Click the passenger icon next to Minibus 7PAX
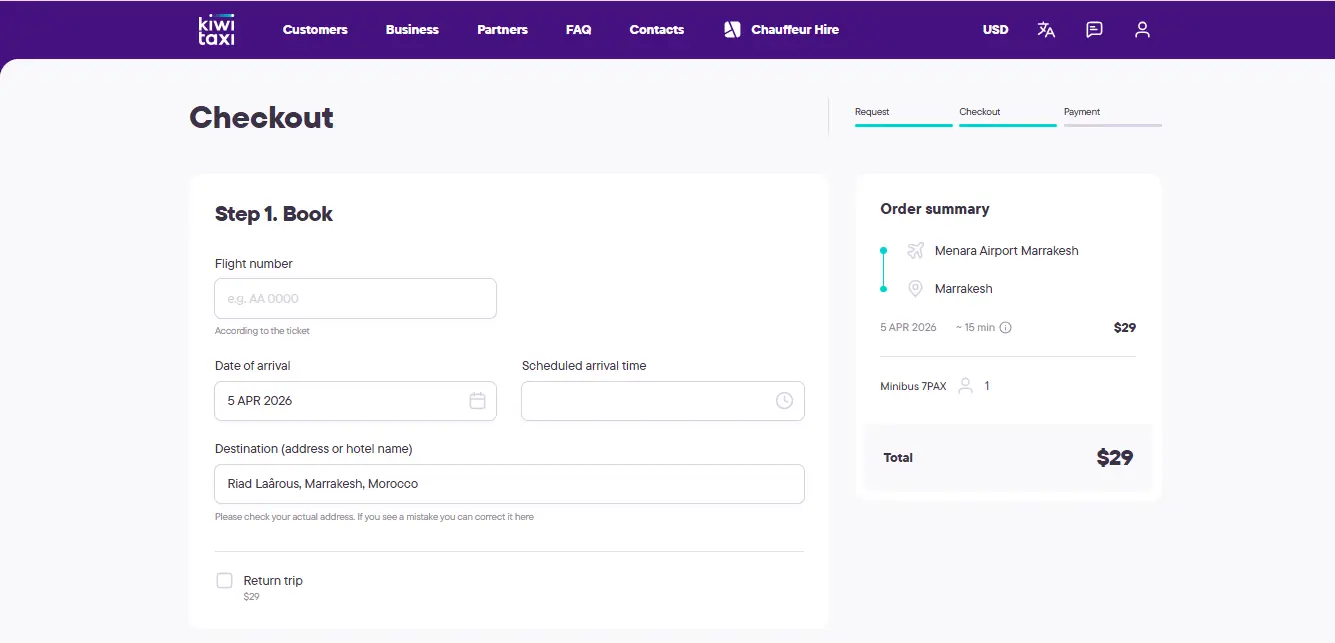Viewport: 1335px width, 643px height. pos(963,385)
